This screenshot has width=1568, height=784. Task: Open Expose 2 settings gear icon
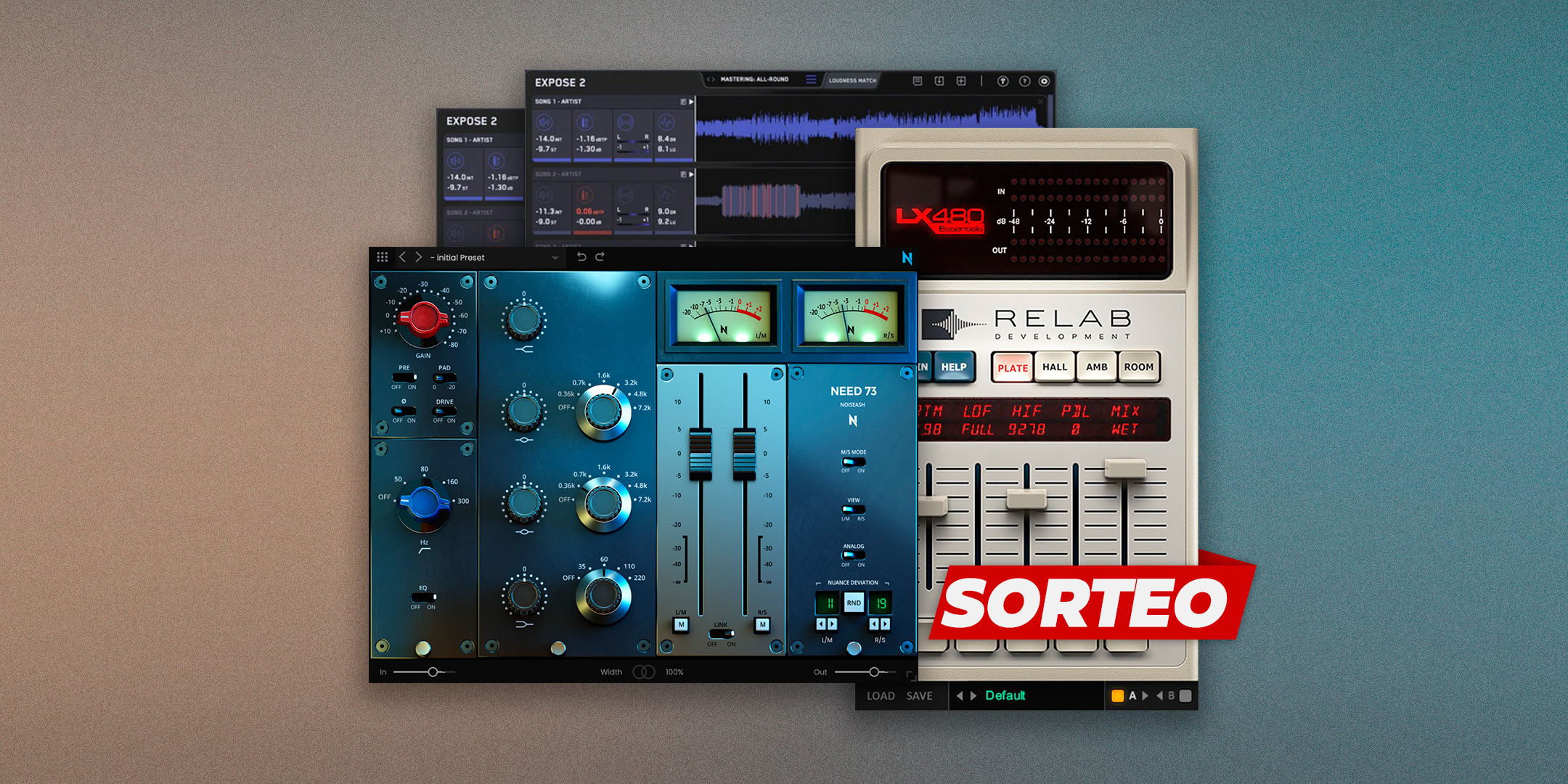[1044, 81]
